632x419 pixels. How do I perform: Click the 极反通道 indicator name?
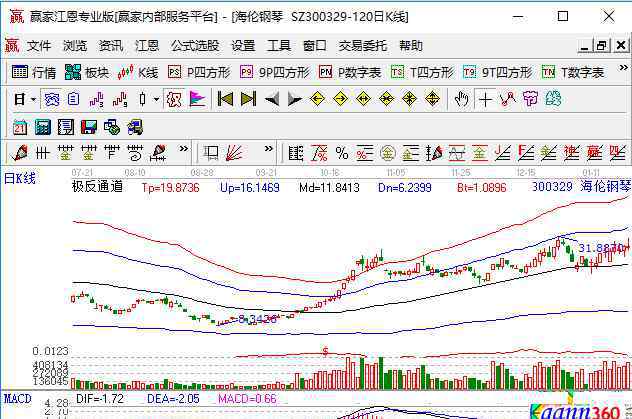coord(97,187)
